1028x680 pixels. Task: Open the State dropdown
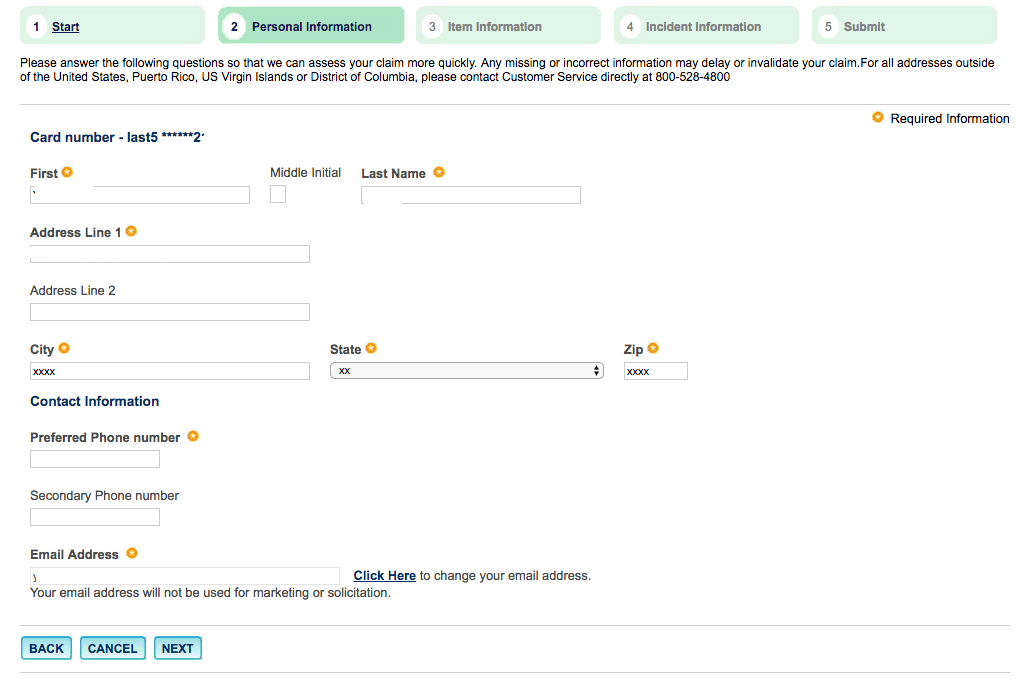467,370
